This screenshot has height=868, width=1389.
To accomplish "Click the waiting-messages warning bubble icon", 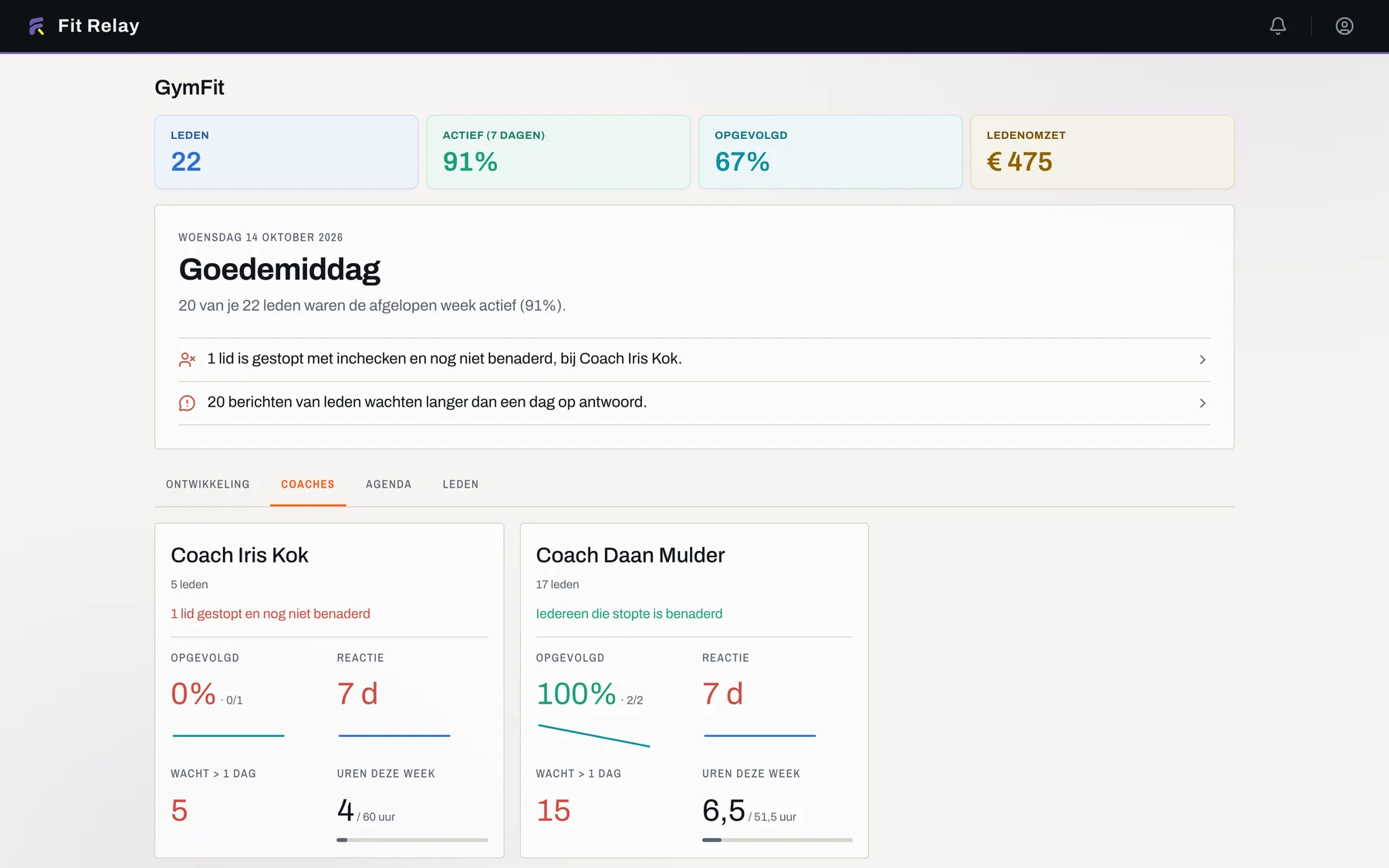I will [188, 403].
